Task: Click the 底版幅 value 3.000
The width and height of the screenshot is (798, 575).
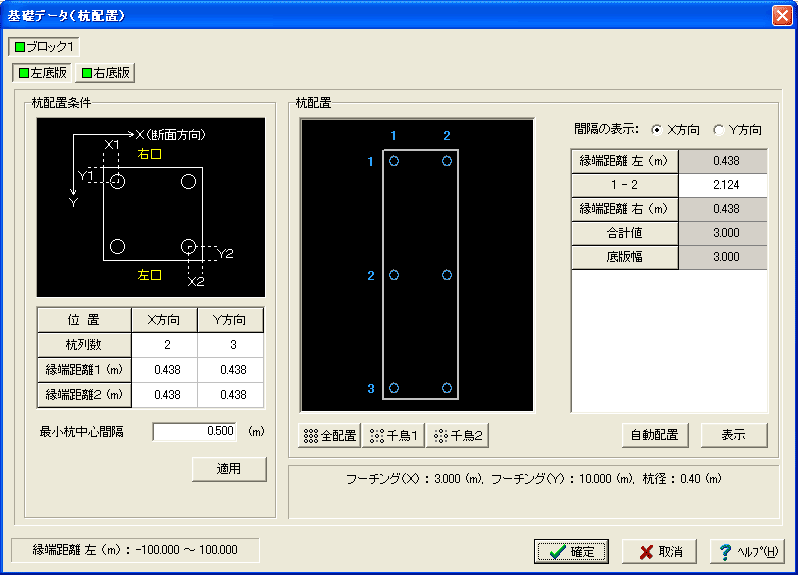Action: (723, 257)
